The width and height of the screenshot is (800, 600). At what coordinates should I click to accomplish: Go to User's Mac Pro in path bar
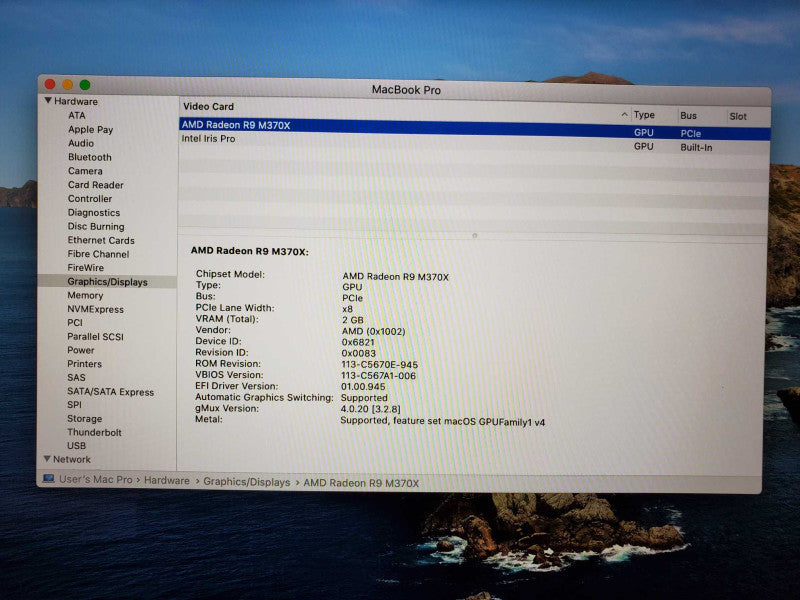click(x=95, y=480)
